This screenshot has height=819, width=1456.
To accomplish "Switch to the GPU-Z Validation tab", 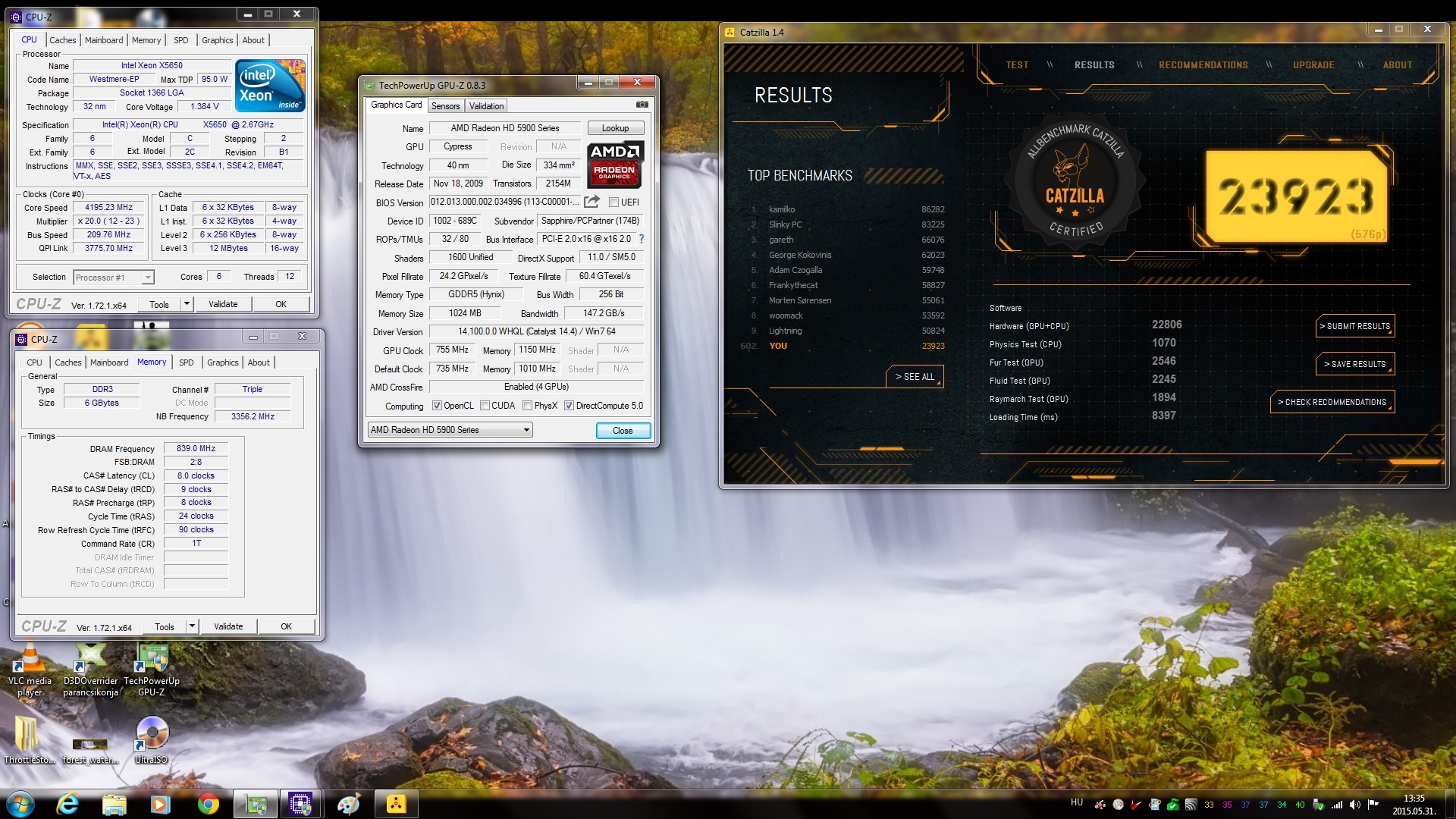I will (486, 106).
